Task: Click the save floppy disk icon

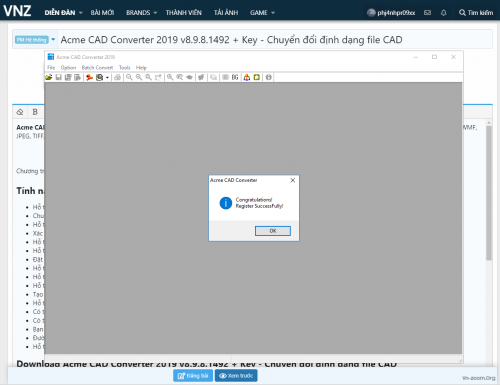Action: point(59,77)
